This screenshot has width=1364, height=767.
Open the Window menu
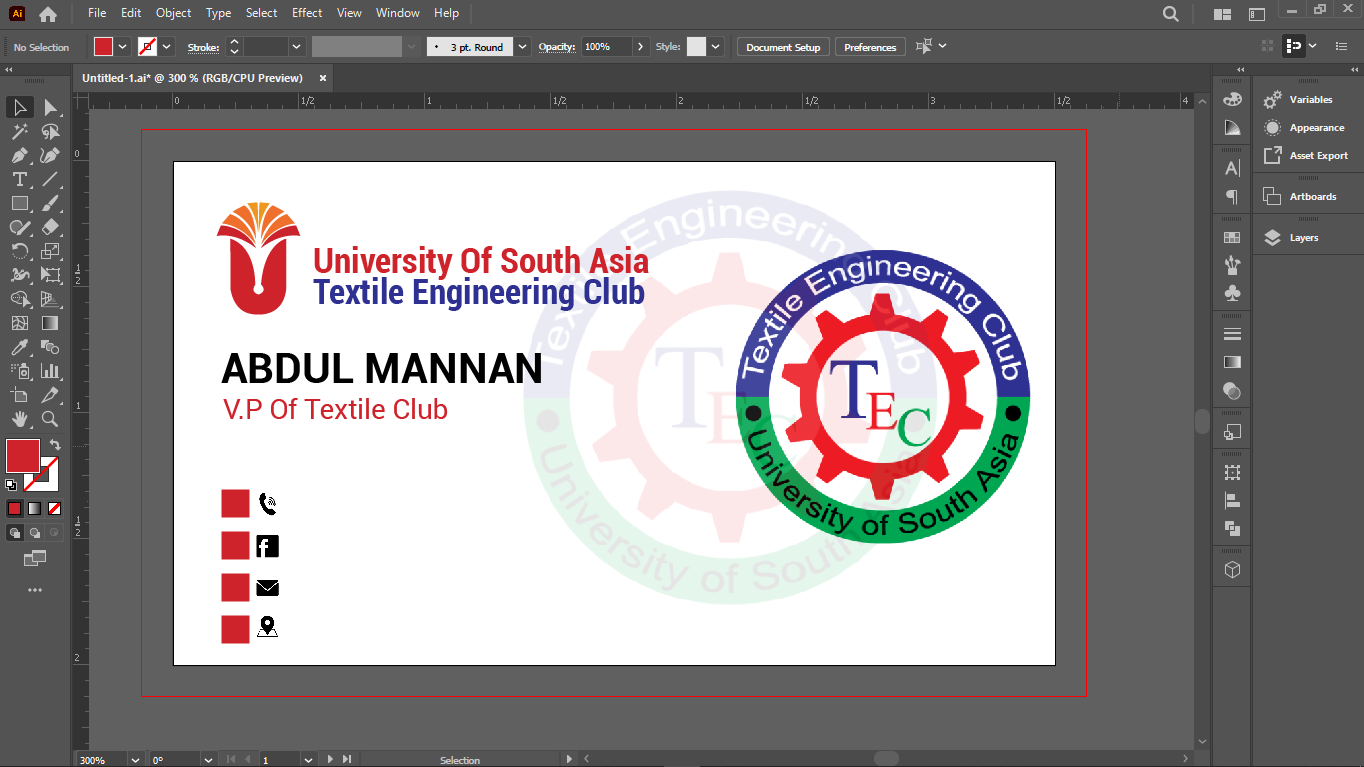click(398, 13)
